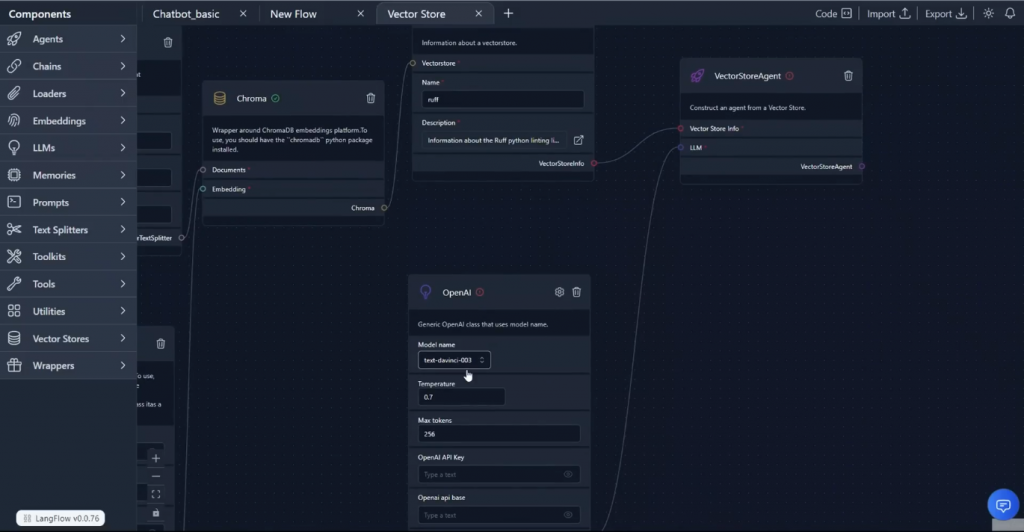Click the Name field containing ruff

click(x=502, y=99)
